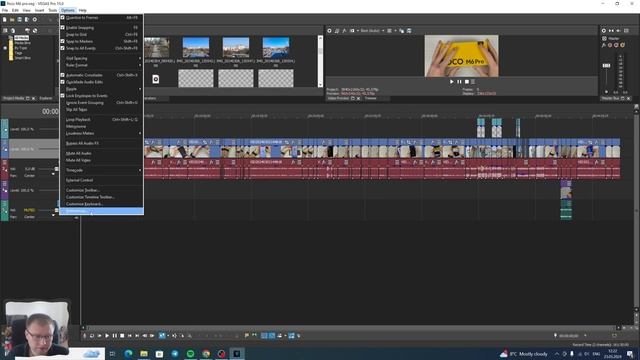Click the Loop playback icon in transport bar

pyautogui.click(x=92, y=336)
